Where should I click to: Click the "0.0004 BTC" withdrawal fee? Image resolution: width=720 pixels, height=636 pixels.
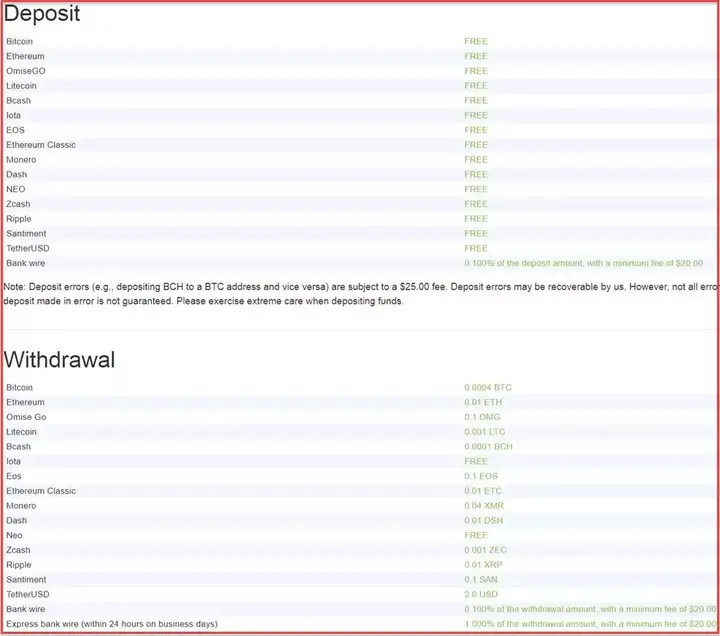point(488,388)
